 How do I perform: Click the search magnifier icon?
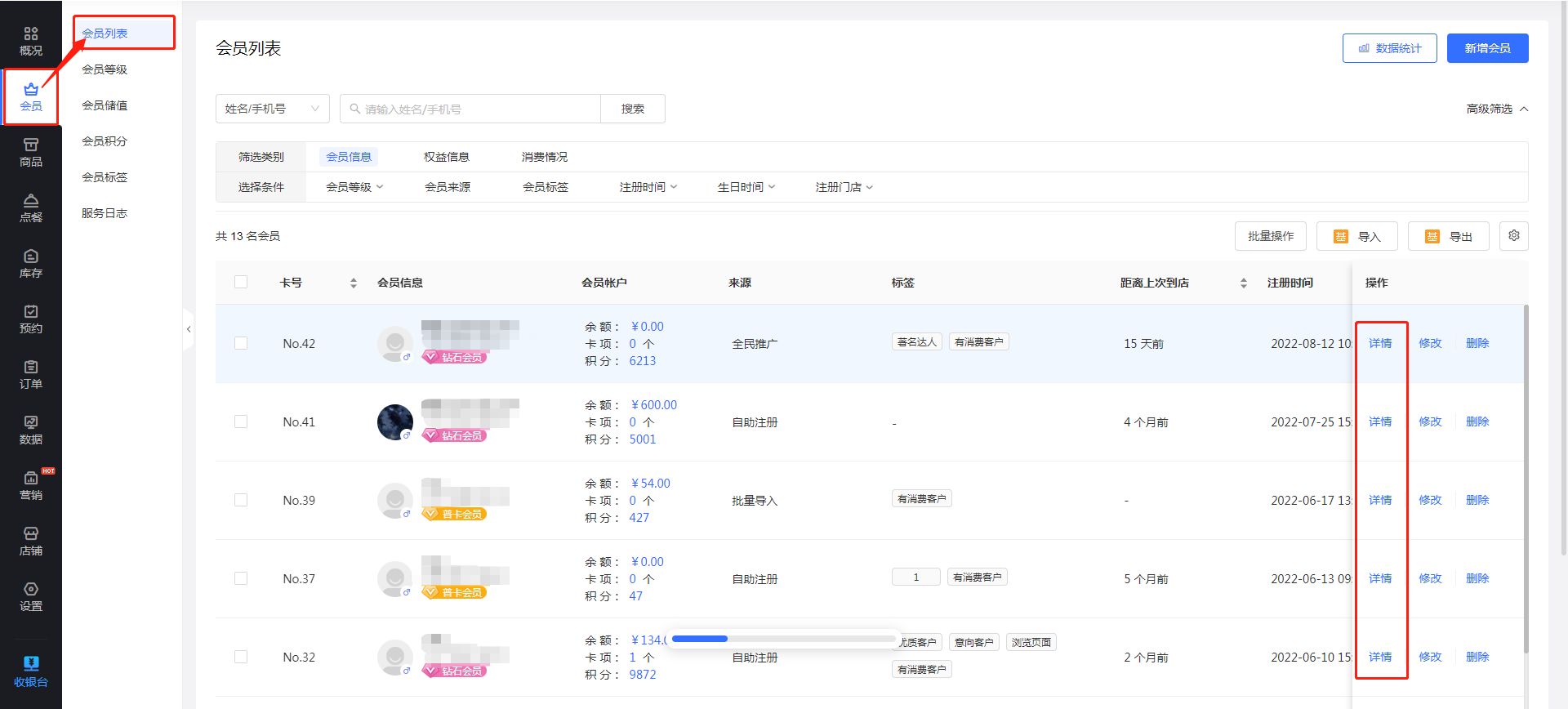(355, 109)
